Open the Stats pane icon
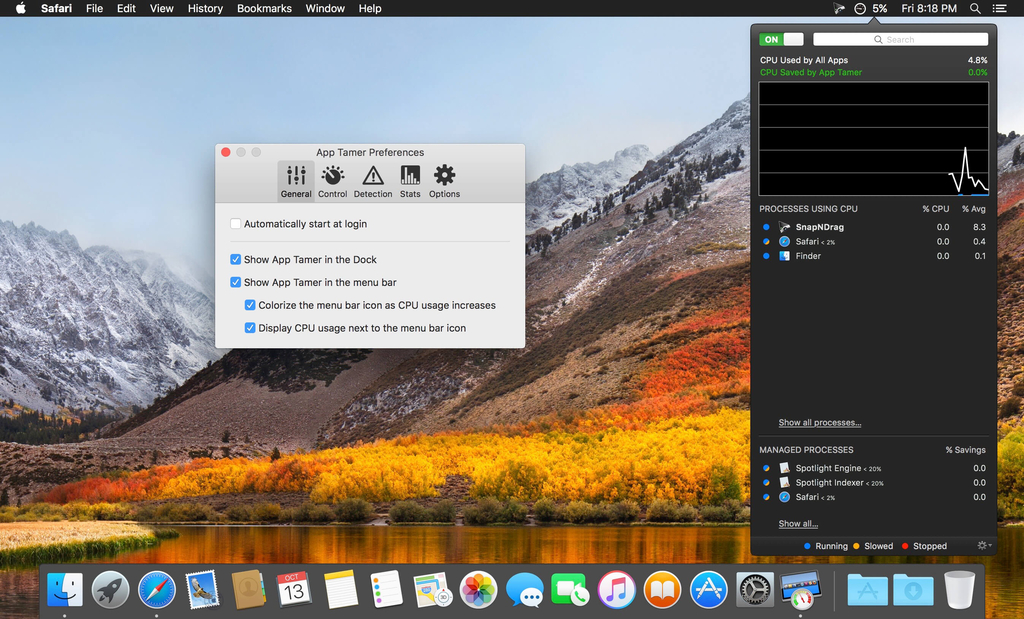 click(410, 181)
